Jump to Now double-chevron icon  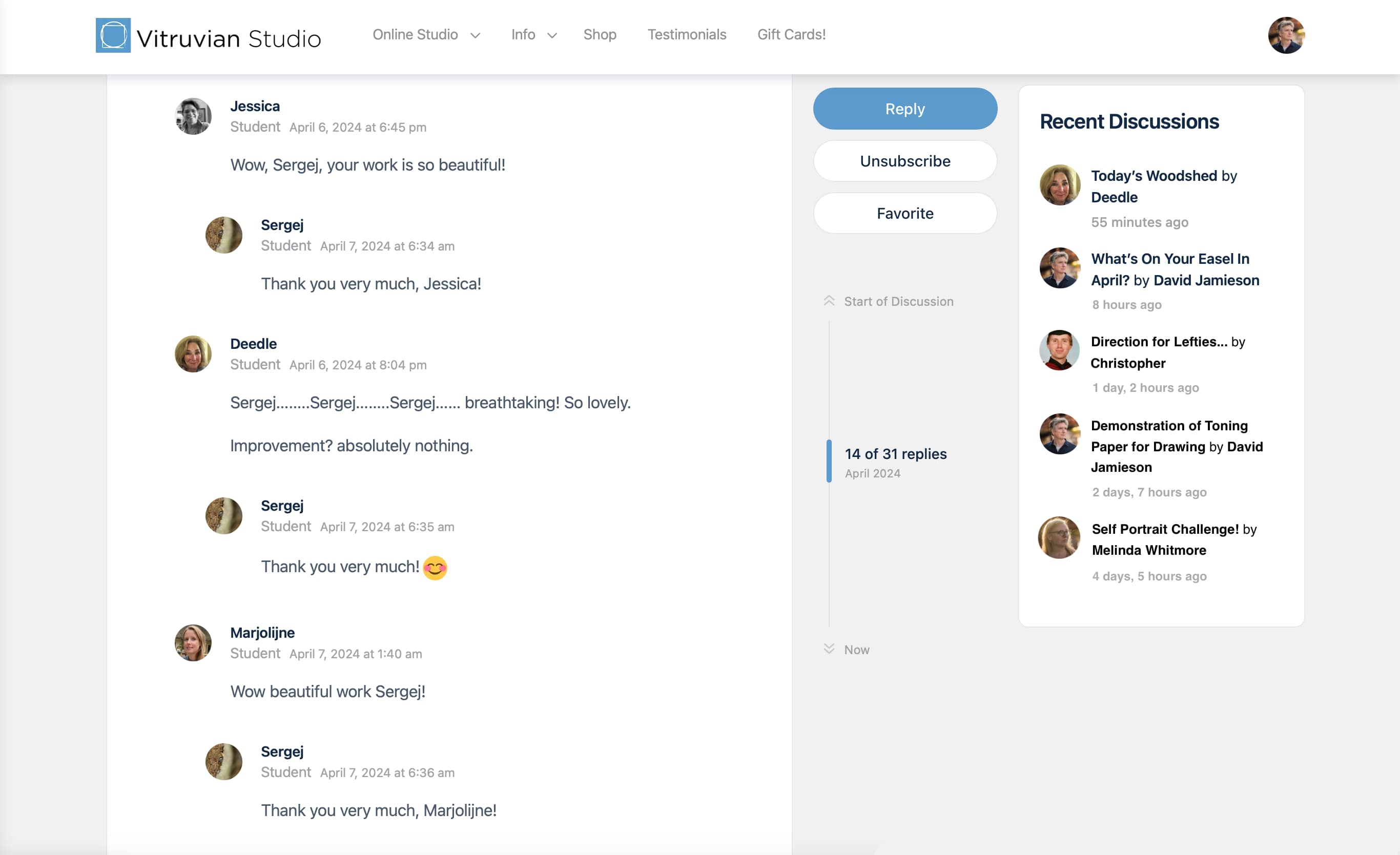point(829,649)
